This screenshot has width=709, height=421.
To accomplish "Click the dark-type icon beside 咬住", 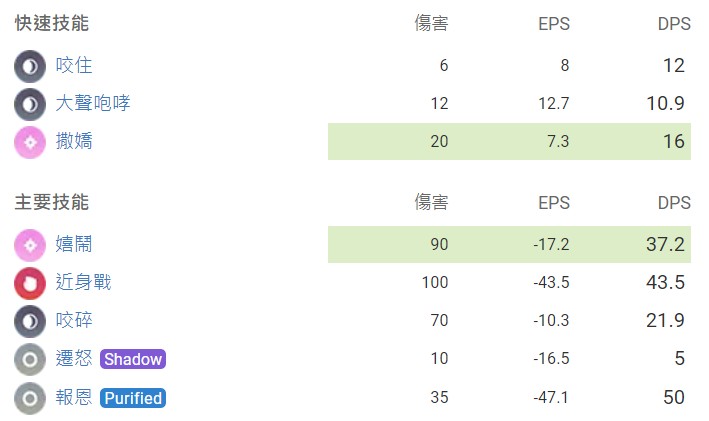I will pos(30,66).
